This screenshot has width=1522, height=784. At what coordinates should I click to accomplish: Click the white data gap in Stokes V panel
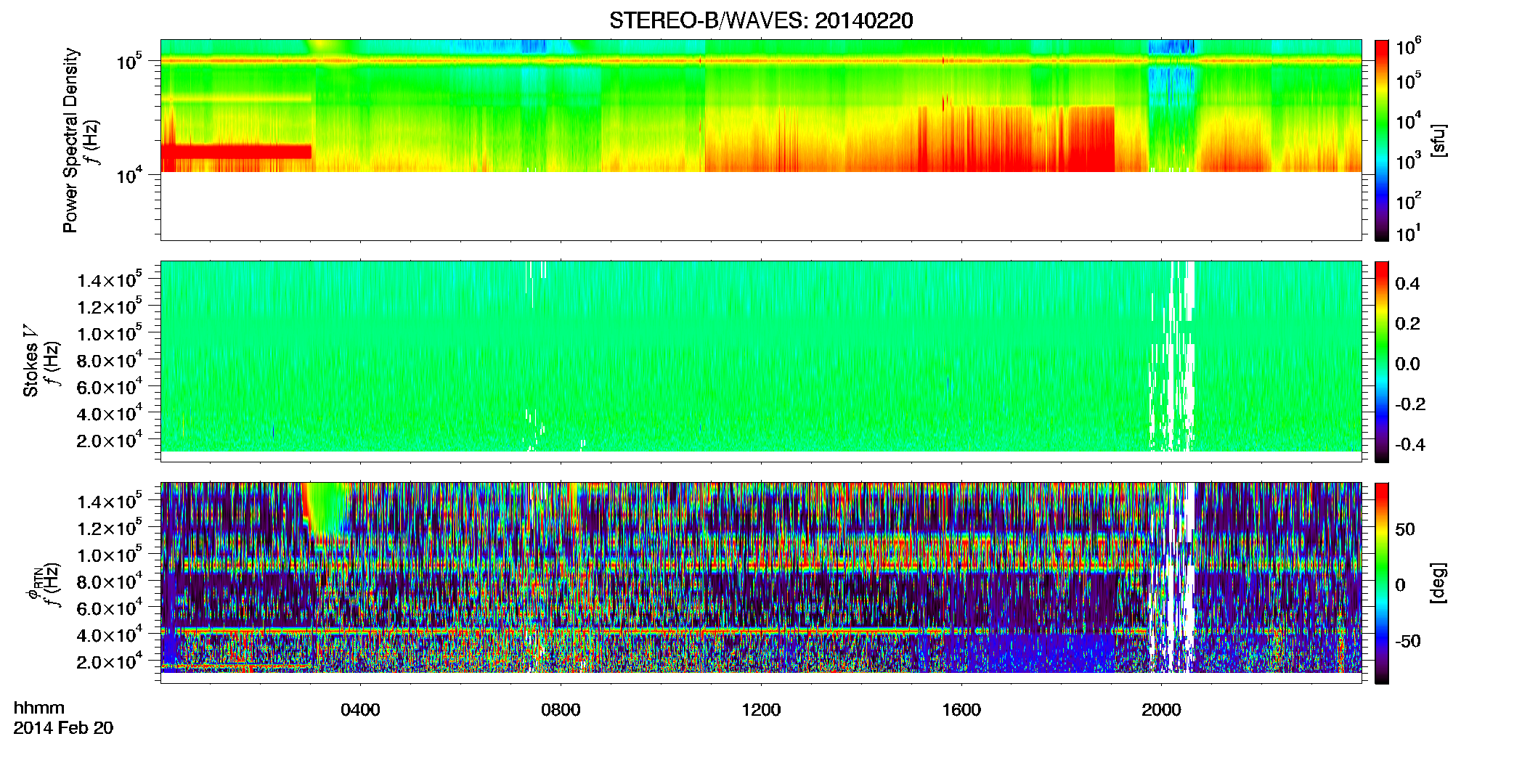click(1173, 356)
